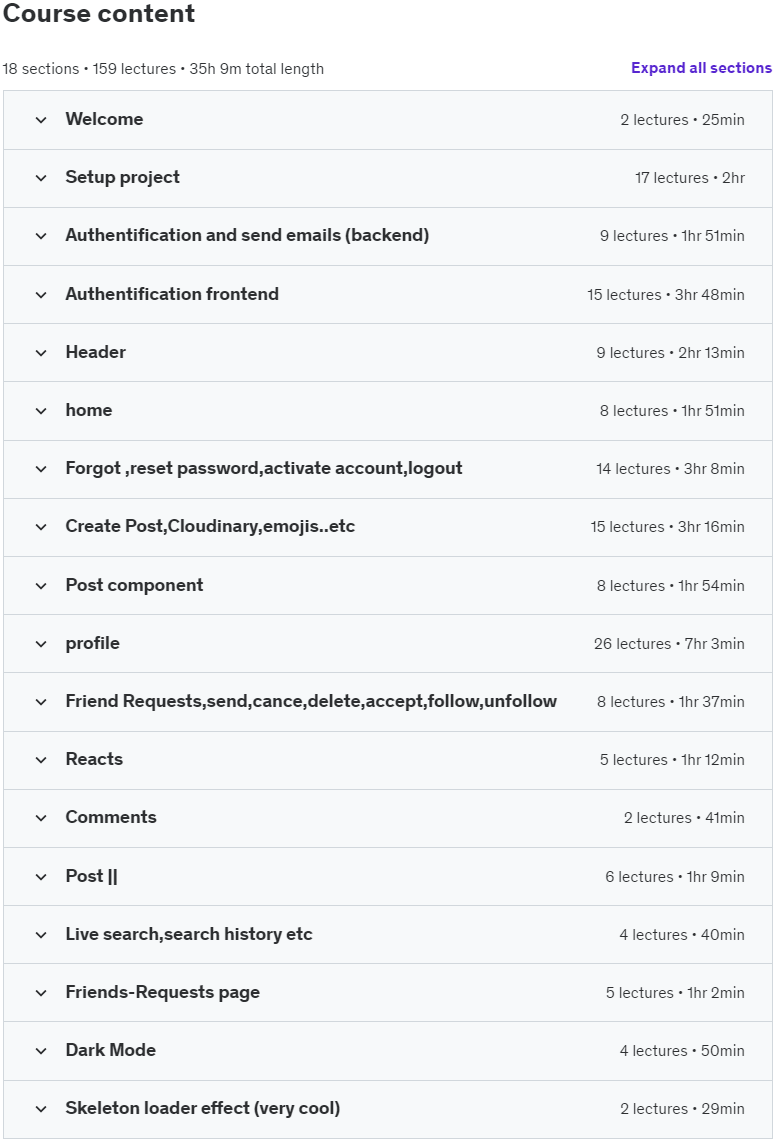The image size is (776, 1141).
Task: Open Skeleton loader effect (very cool) section
Action: pyautogui.click(x=202, y=1108)
